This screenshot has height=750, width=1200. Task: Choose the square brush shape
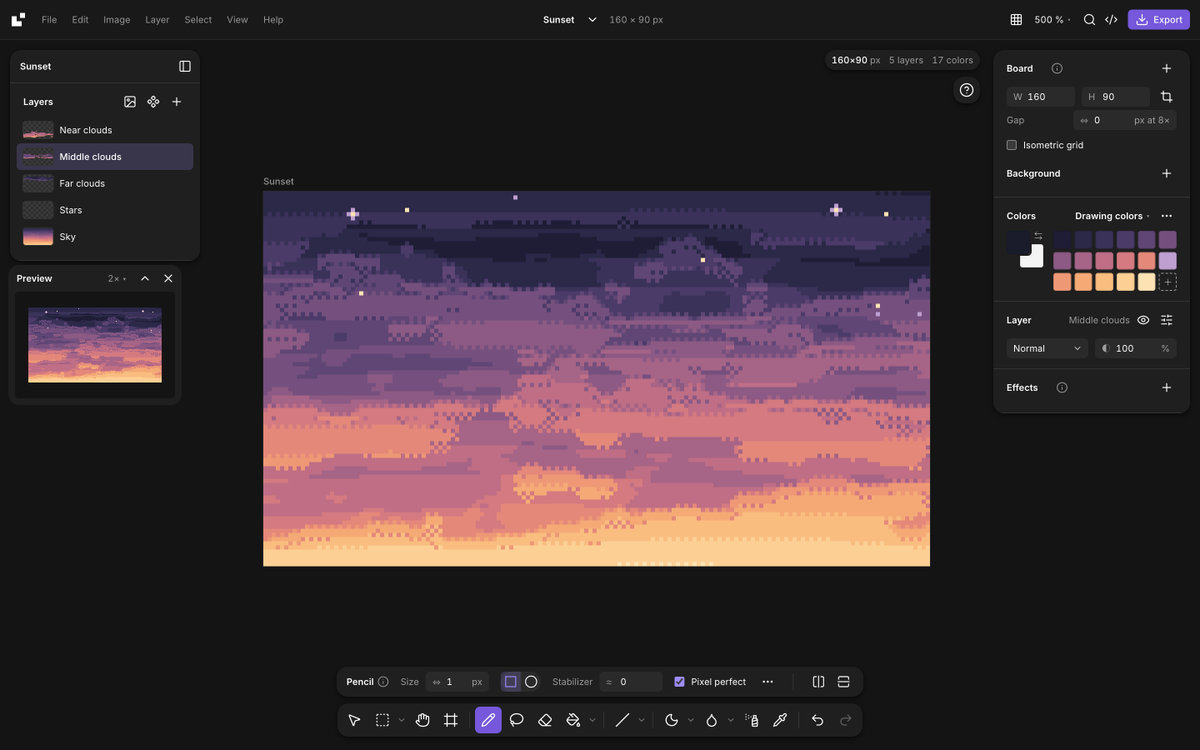[x=511, y=682]
